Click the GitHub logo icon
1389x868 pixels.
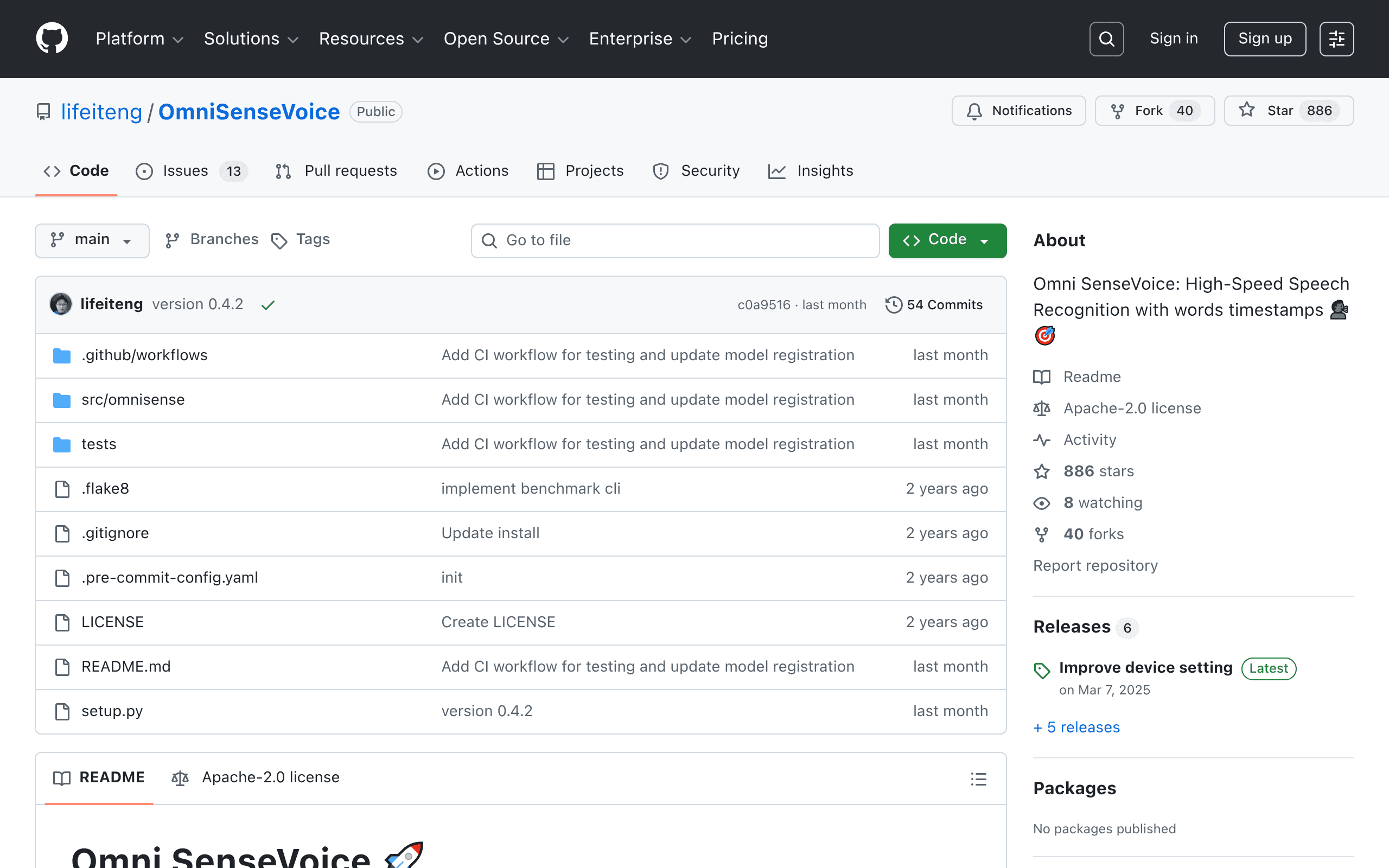pyautogui.click(x=52, y=39)
